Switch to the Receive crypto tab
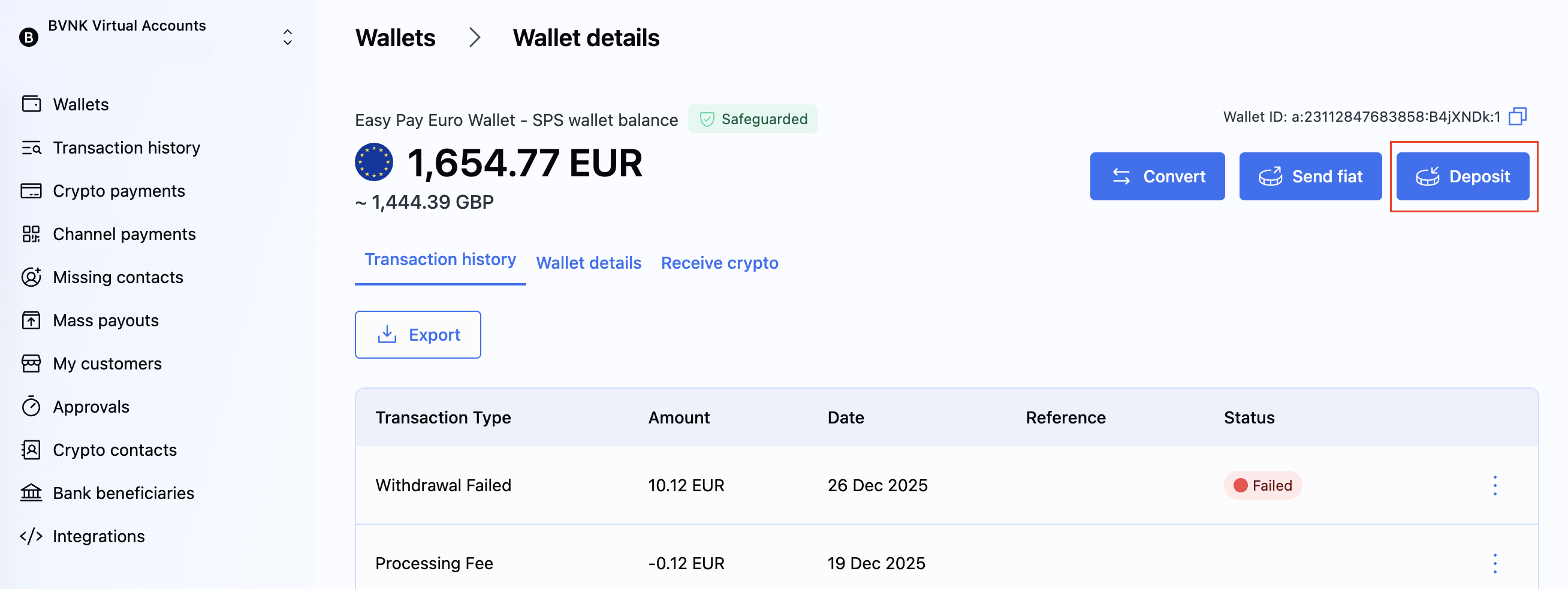1568x589 pixels. click(x=719, y=263)
